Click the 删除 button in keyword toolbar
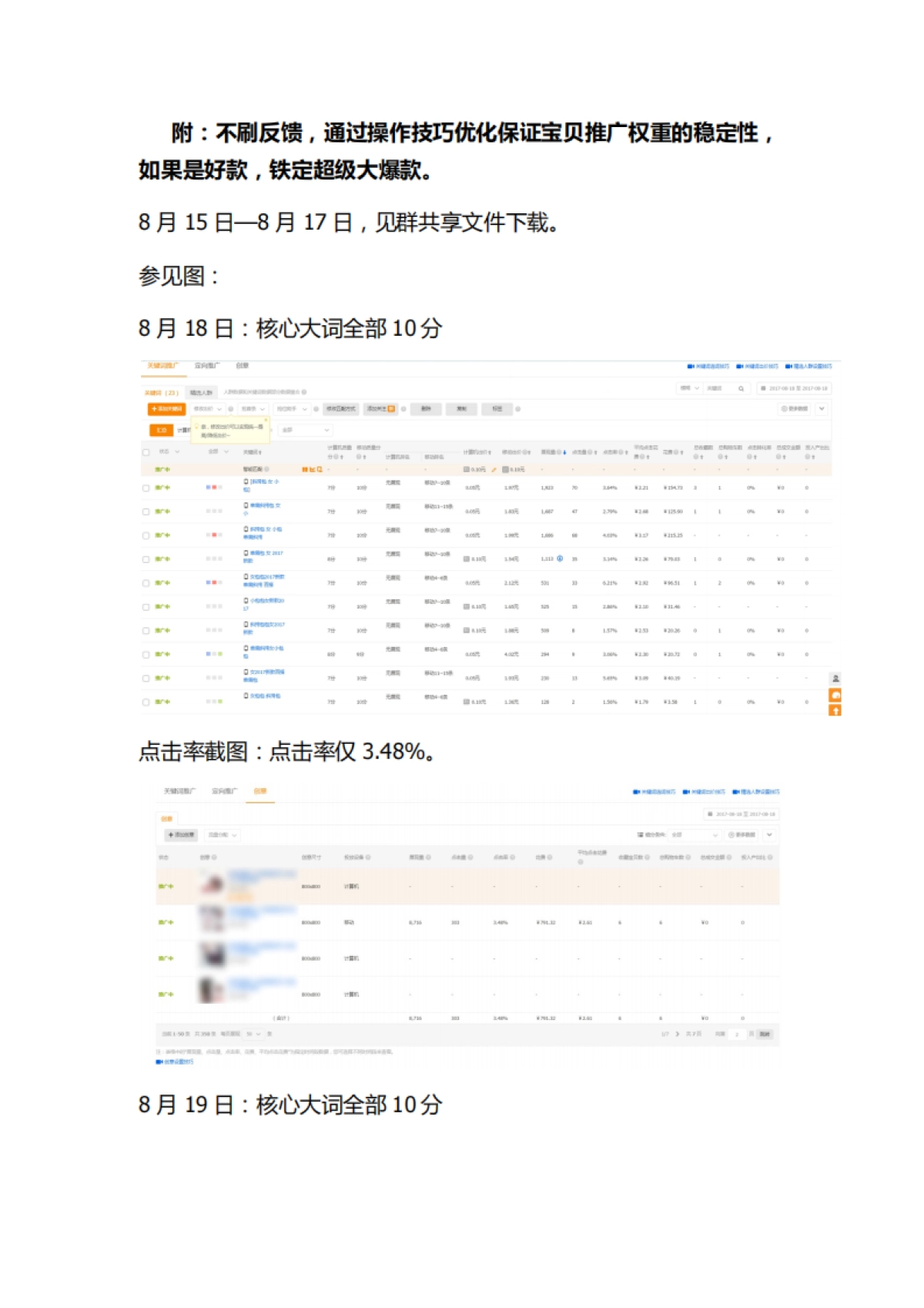Viewport: 924px width, 1308px height. pyautogui.click(x=426, y=409)
